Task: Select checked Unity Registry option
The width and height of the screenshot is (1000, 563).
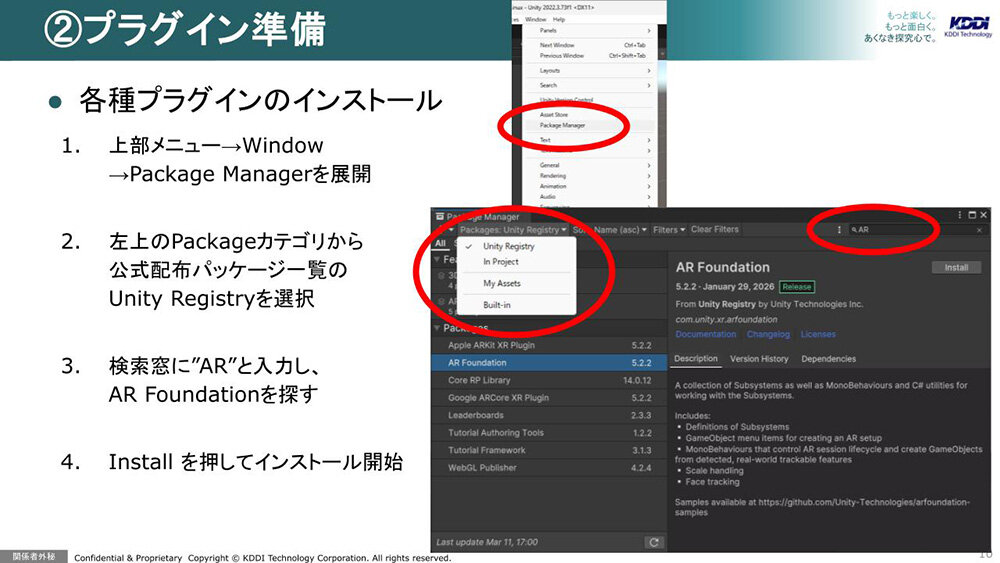Action: 508,246
